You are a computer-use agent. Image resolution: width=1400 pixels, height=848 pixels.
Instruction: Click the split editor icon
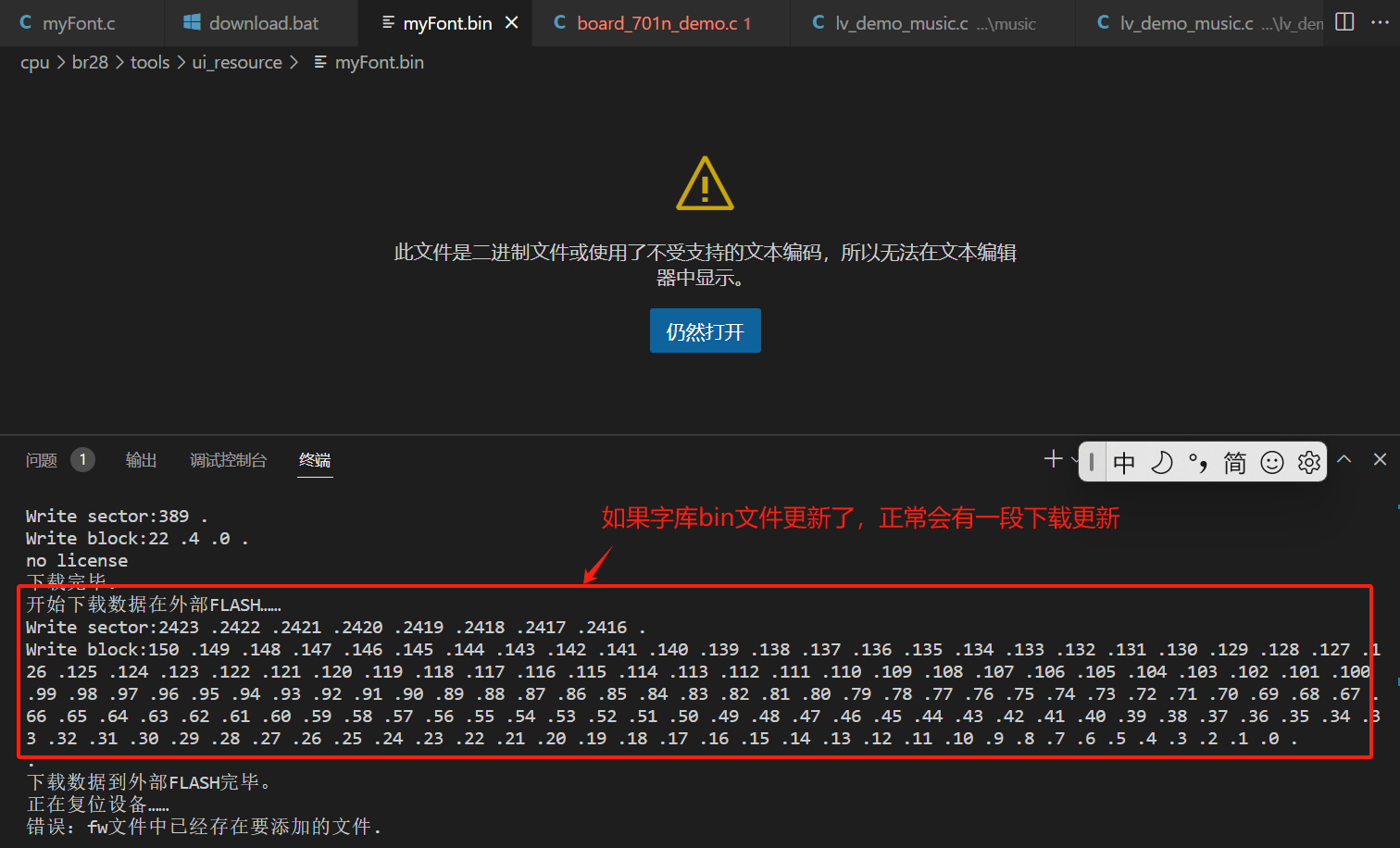1345,22
